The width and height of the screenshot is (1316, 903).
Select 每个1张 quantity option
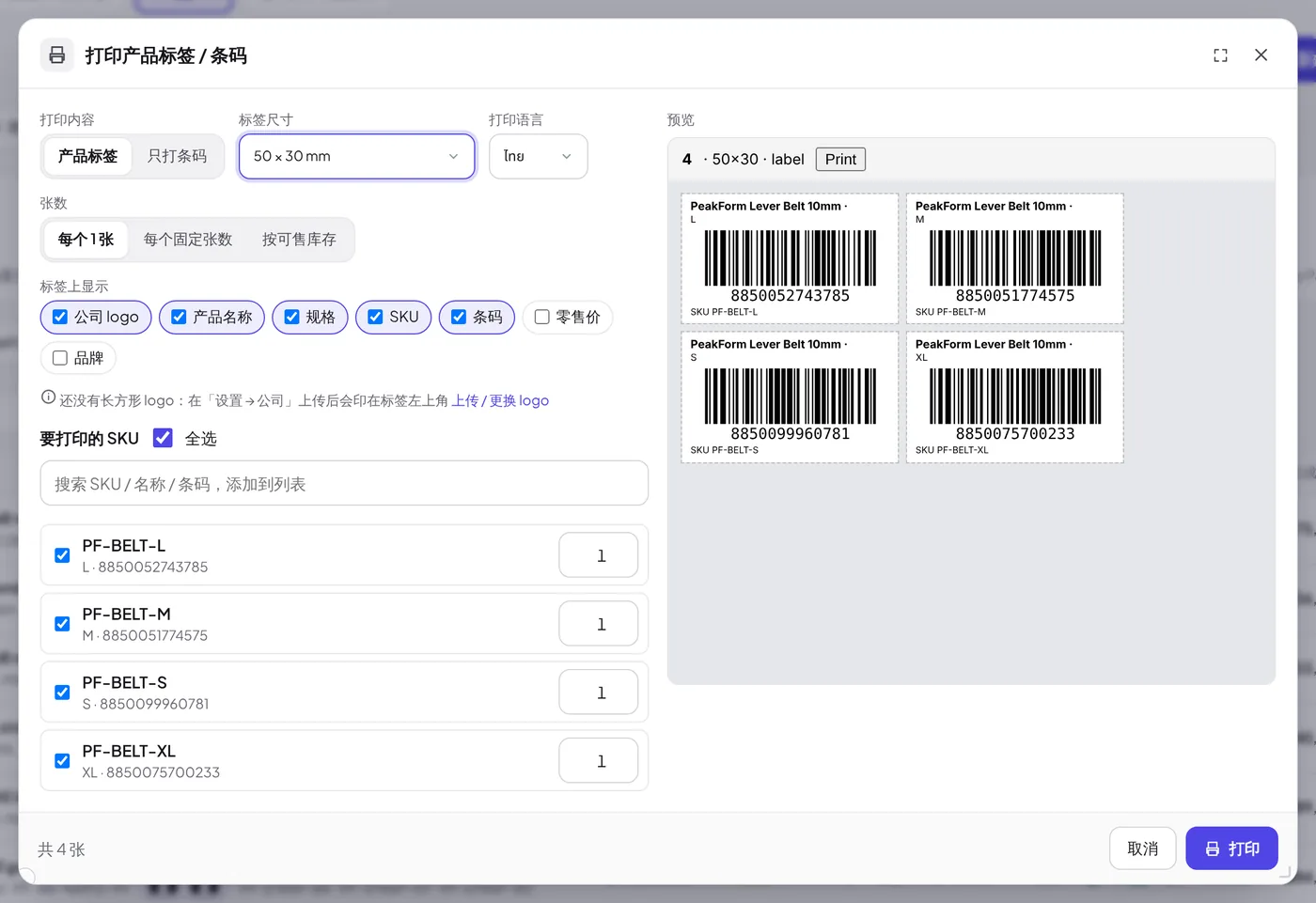[x=86, y=240]
